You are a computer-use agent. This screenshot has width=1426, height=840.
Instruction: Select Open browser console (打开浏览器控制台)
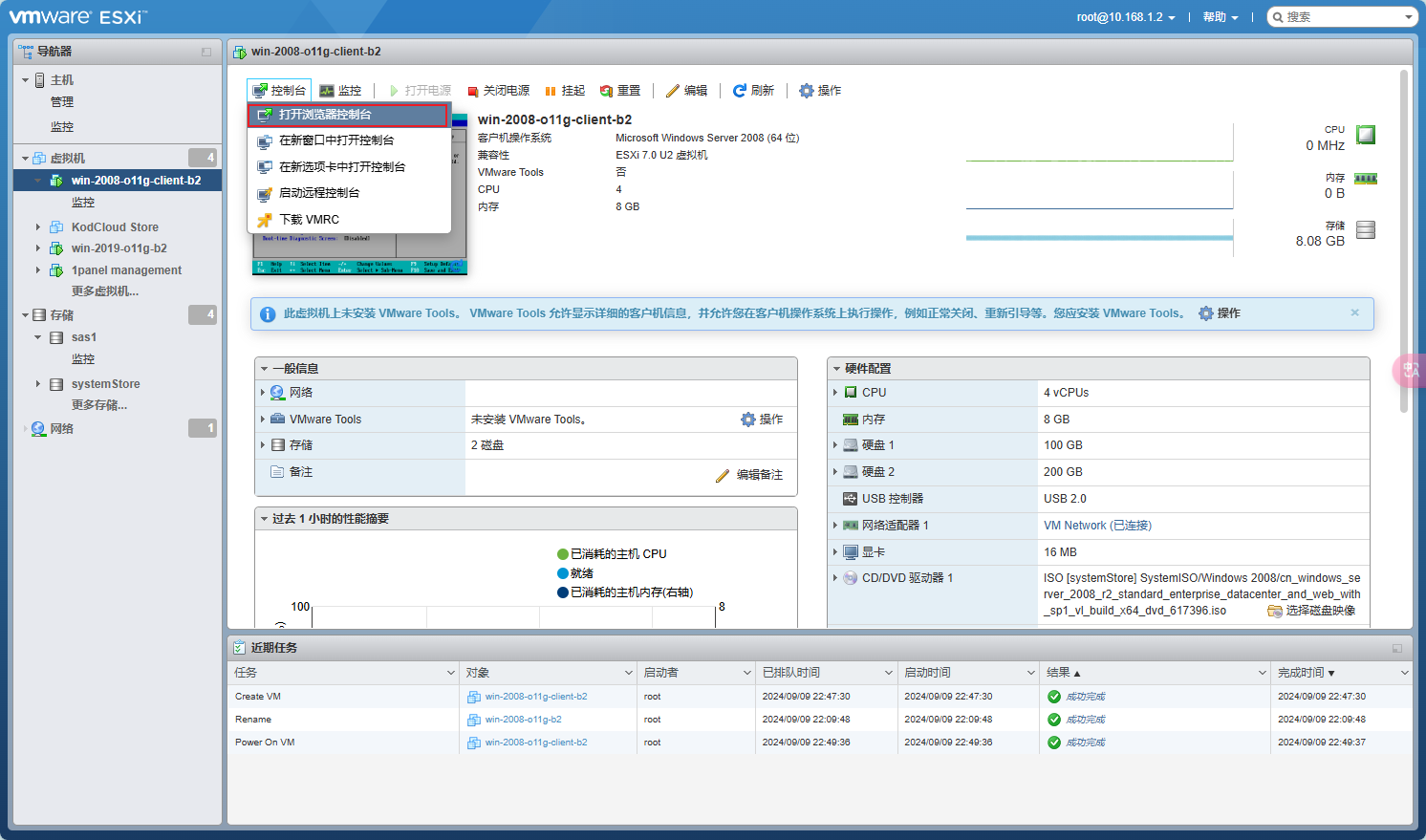point(348,115)
